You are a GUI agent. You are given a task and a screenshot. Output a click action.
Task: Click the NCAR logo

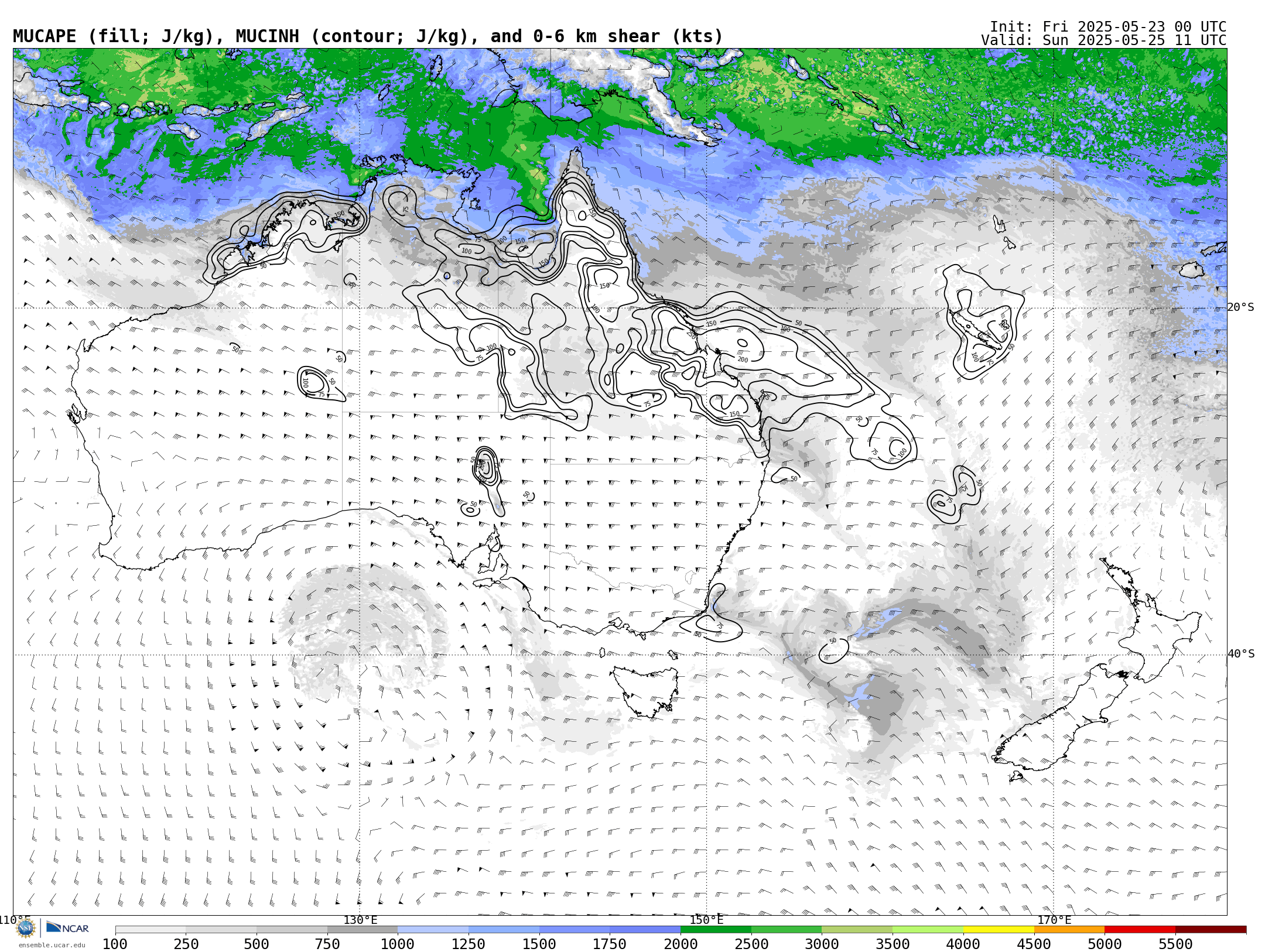(x=67, y=927)
